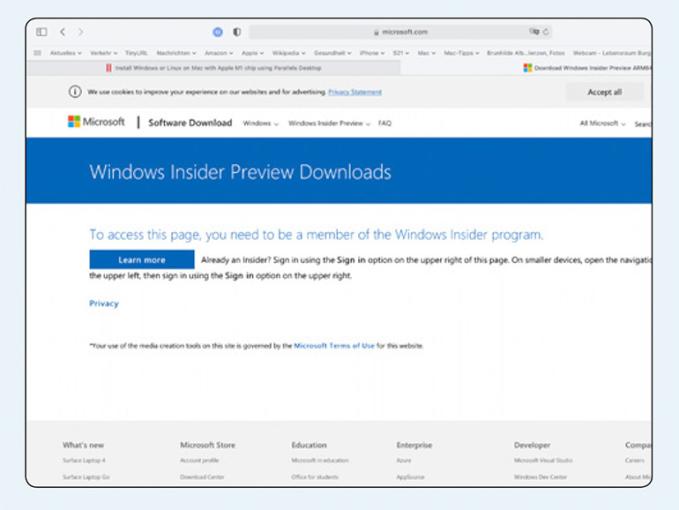Click the Enterprise footer heading
Image resolution: width=679 pixels, height=510 pixels.
coord(414,445)
